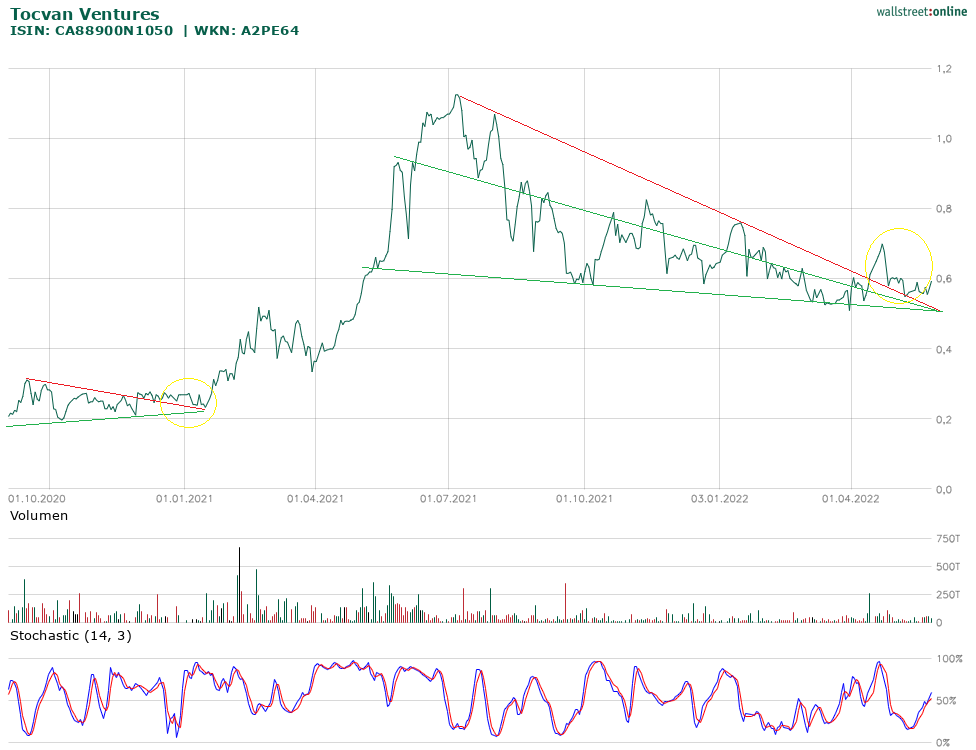Screen dimensions: 976x750
Task: Click the 03.01.2022 date label
Action: click(x=720, y=499)
